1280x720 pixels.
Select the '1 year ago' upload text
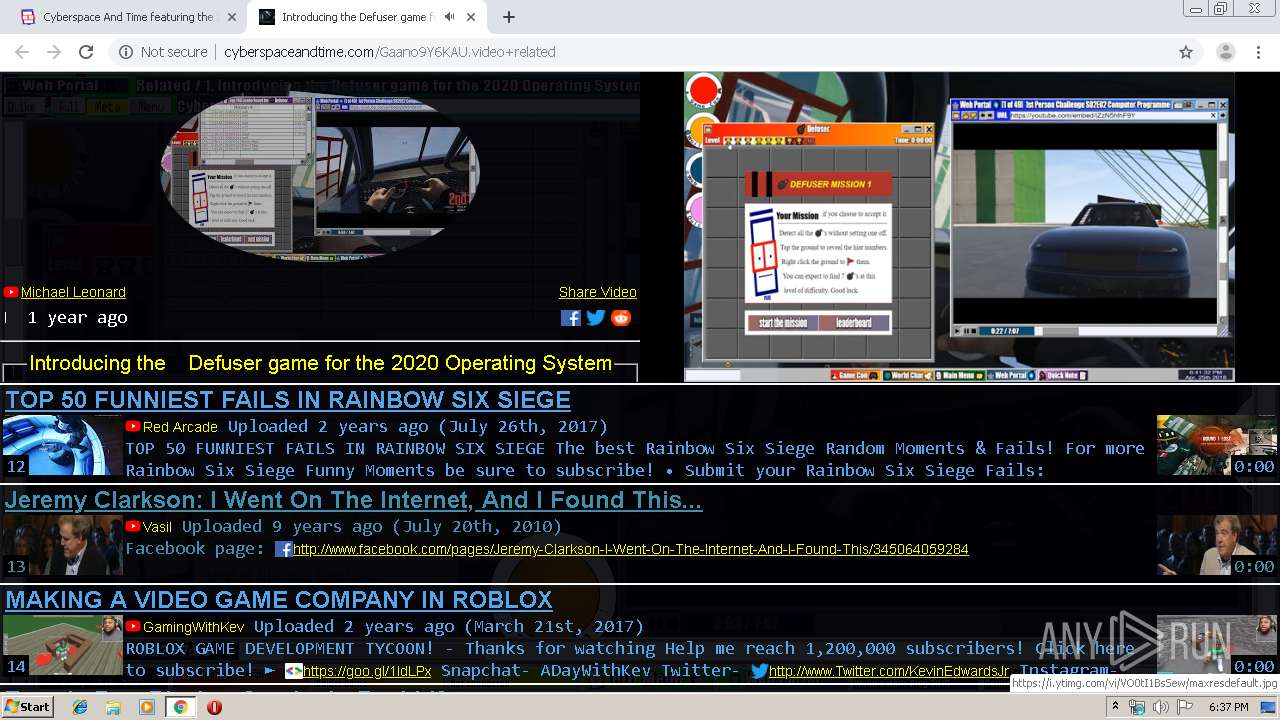78,318
